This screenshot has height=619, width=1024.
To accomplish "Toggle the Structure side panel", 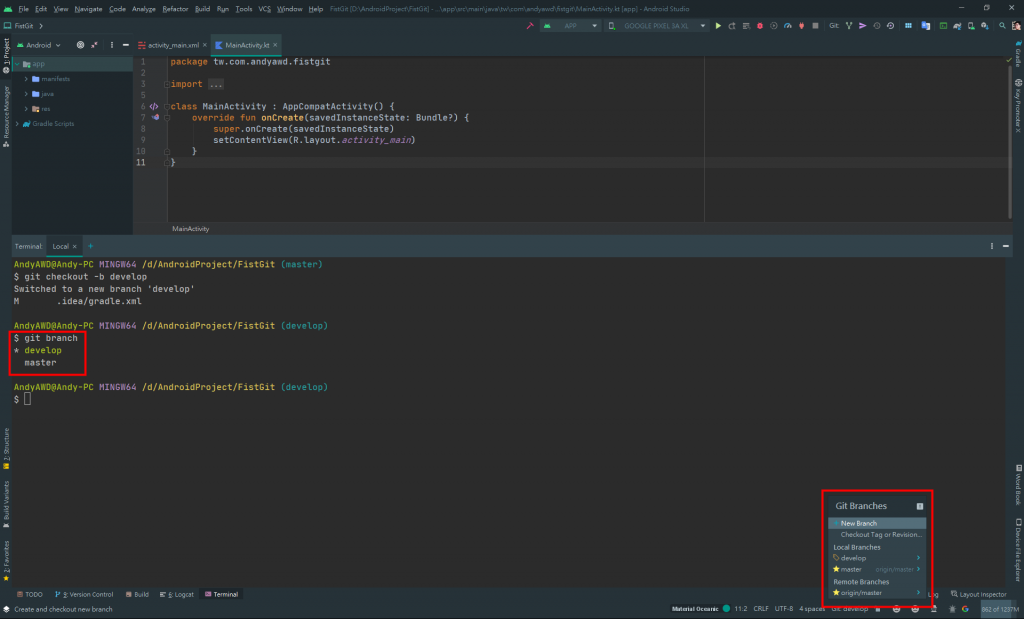I will (x=6, y=449).
